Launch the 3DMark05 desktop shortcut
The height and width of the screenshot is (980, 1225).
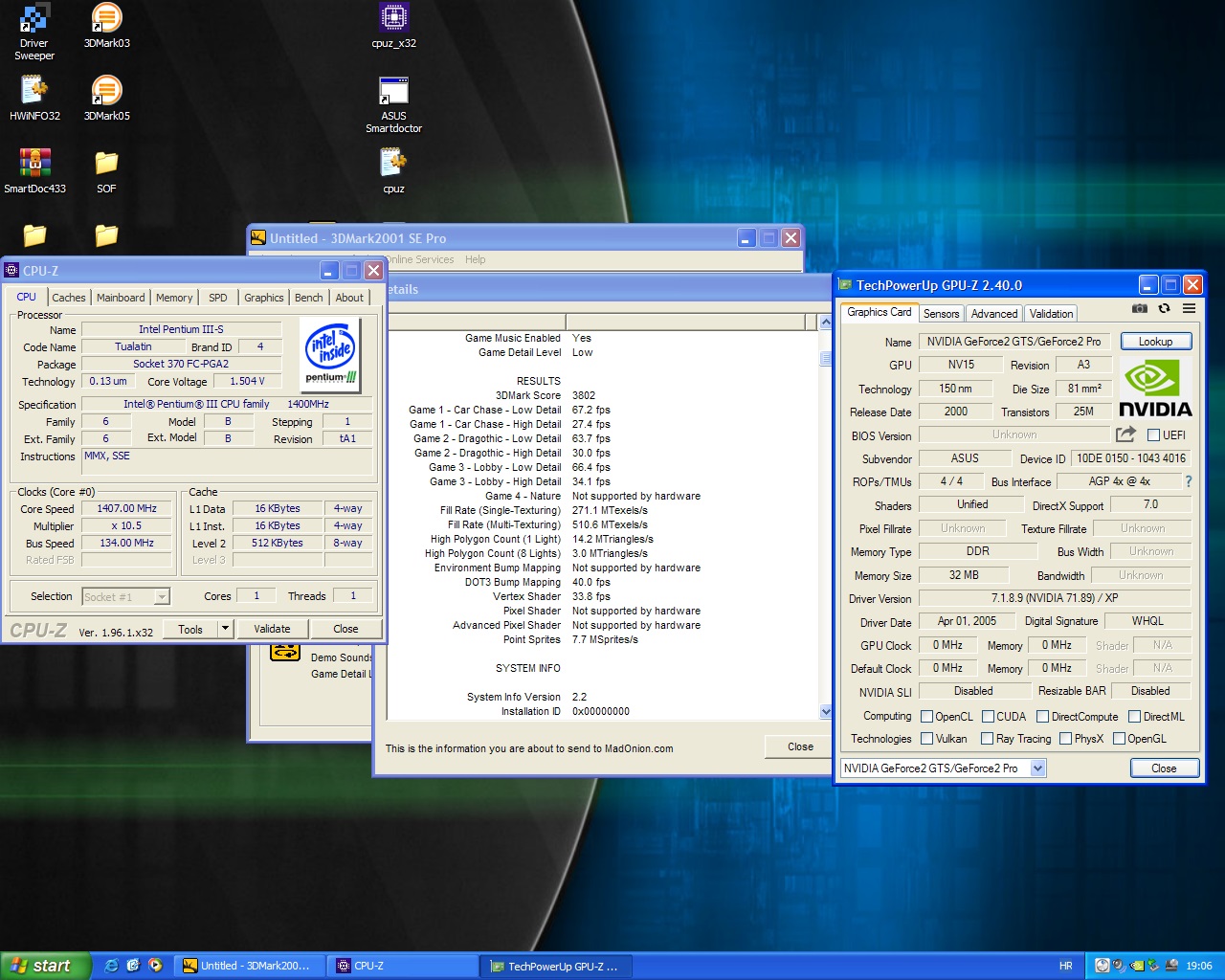tap(106, 100)
